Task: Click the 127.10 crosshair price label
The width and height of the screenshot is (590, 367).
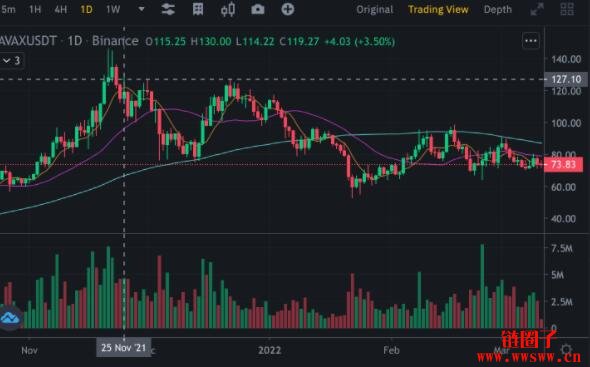Action: (x=566, y=79)
